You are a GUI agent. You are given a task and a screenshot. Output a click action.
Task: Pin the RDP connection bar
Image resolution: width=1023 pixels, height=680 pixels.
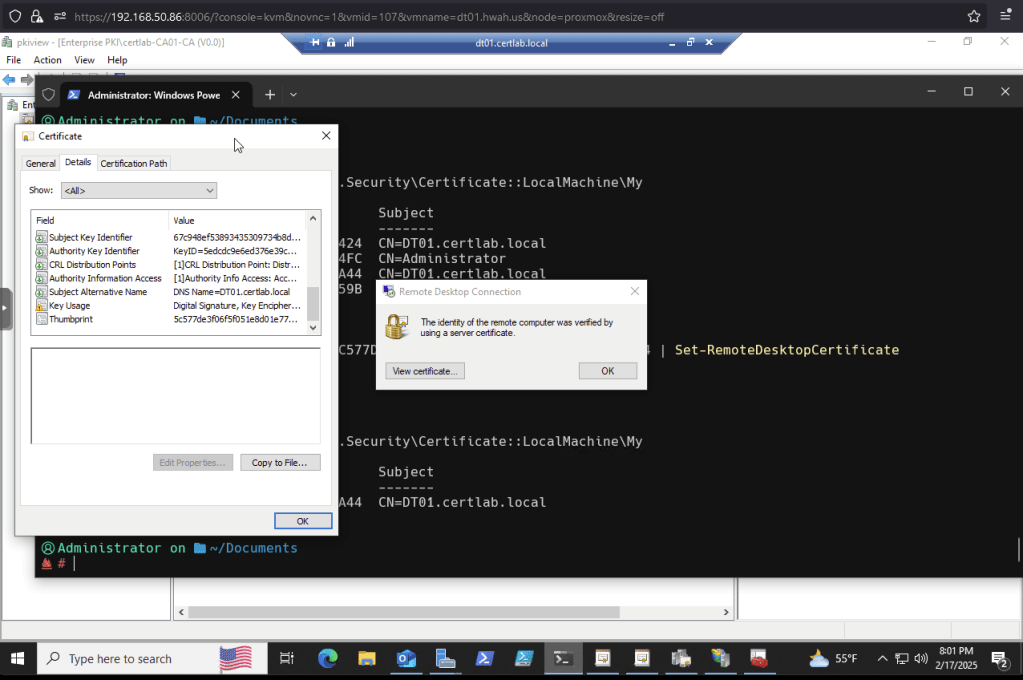point(315,43)
